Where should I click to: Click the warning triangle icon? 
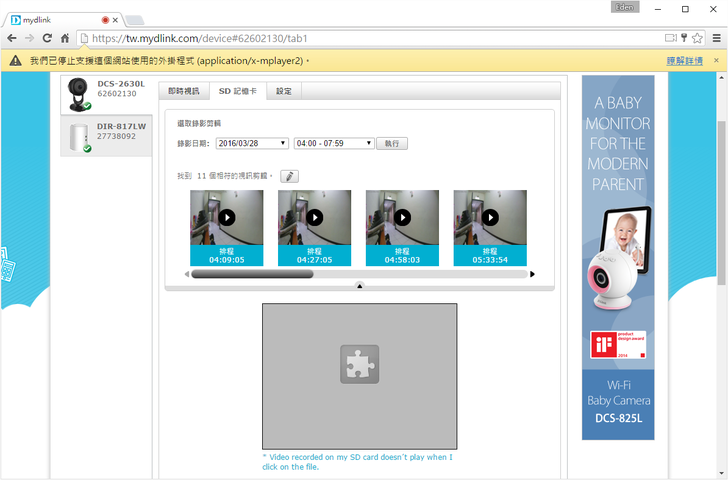click(15, 61)
